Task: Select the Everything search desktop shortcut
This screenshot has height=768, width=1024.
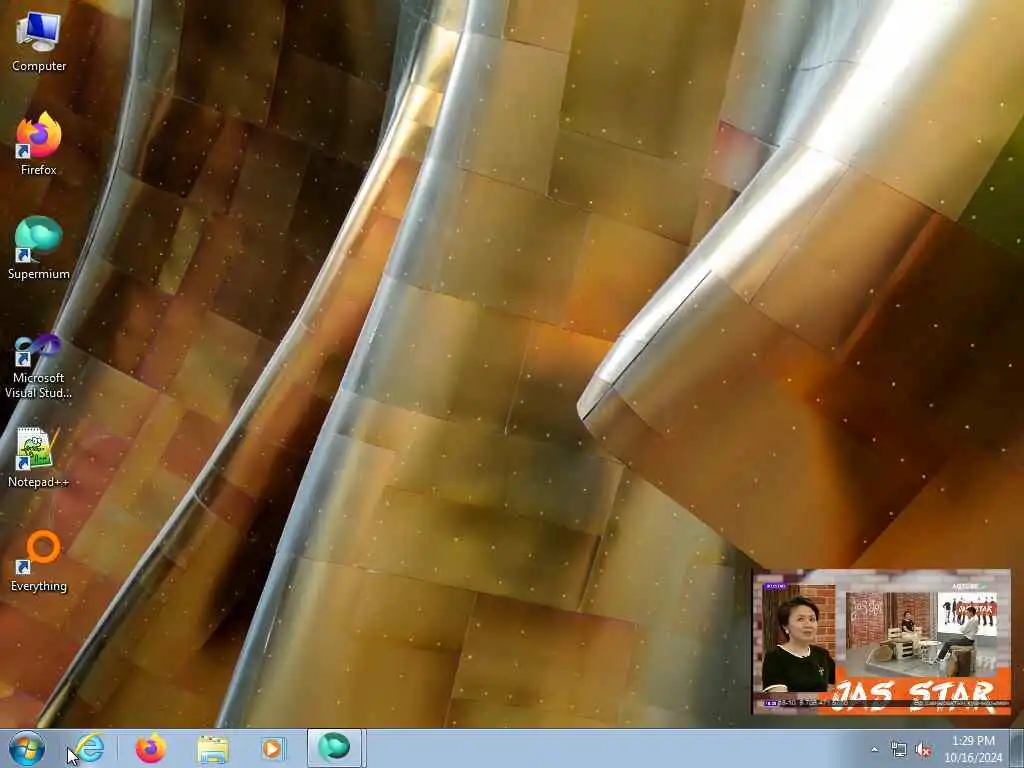Action: pos(39,562)
